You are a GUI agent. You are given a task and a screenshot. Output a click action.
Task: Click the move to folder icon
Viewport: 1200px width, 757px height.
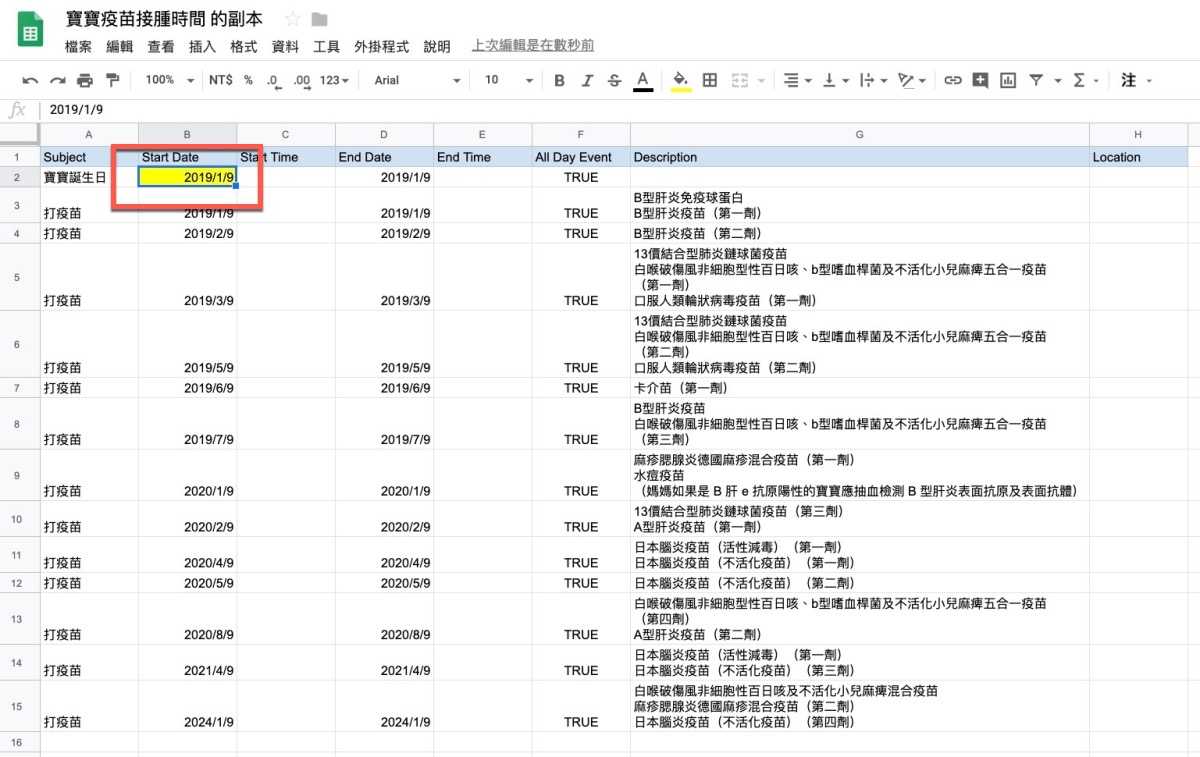[319, 19]
